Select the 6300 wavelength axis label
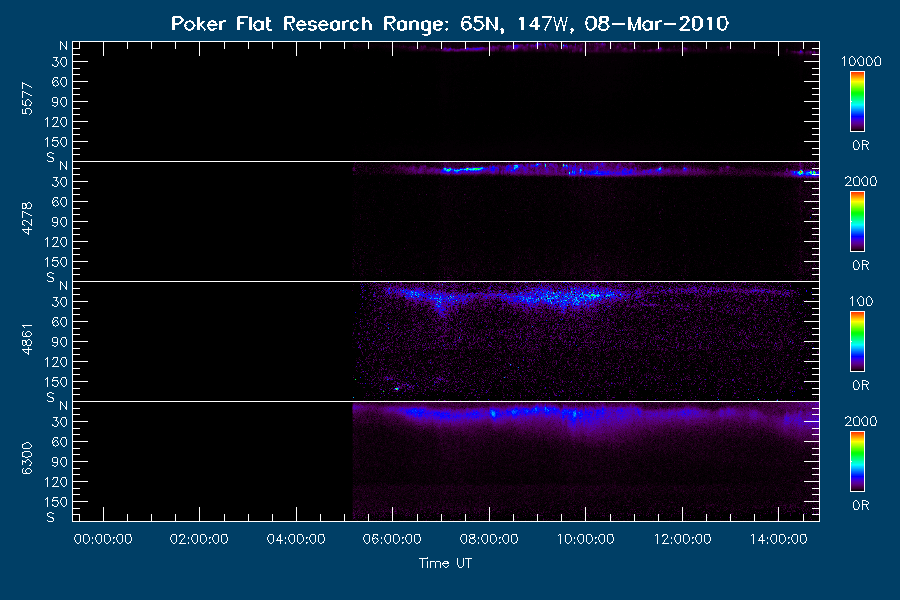Image resolution: width=900 pixels, height=600 pixels. 27,459
